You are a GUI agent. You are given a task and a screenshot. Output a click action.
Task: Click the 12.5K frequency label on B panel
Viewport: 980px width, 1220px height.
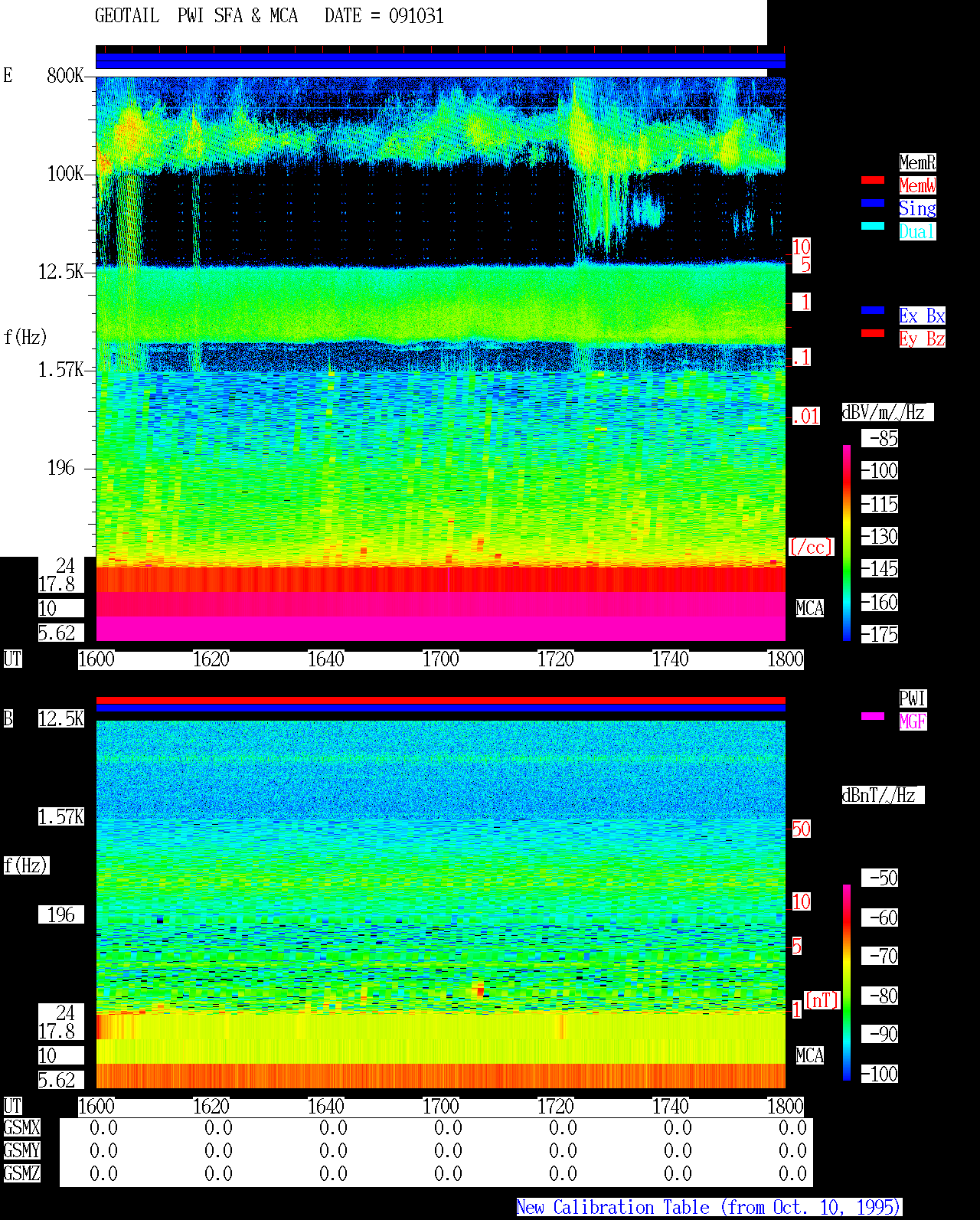pos(61,718)
